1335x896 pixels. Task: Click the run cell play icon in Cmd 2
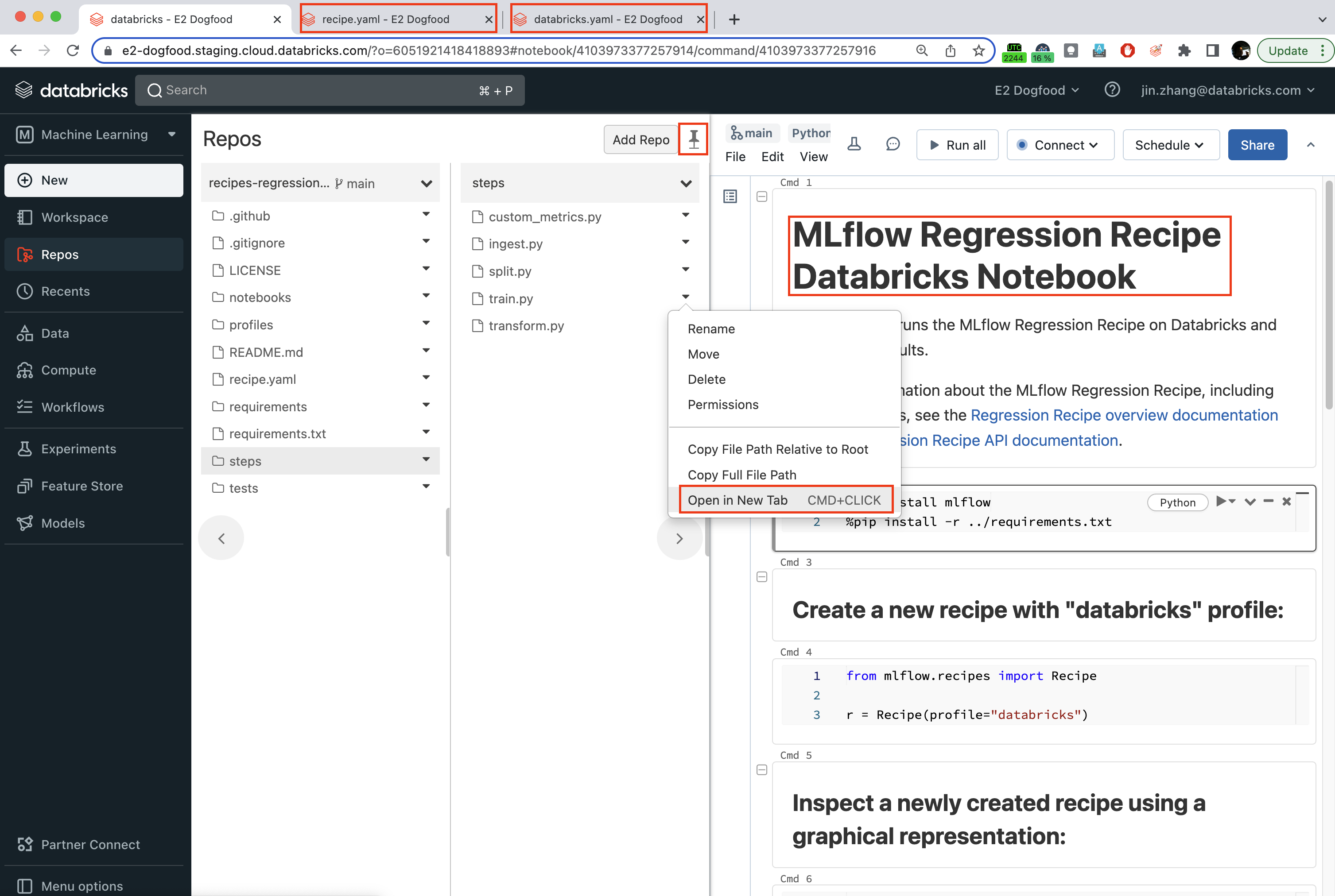point(1221,501)
